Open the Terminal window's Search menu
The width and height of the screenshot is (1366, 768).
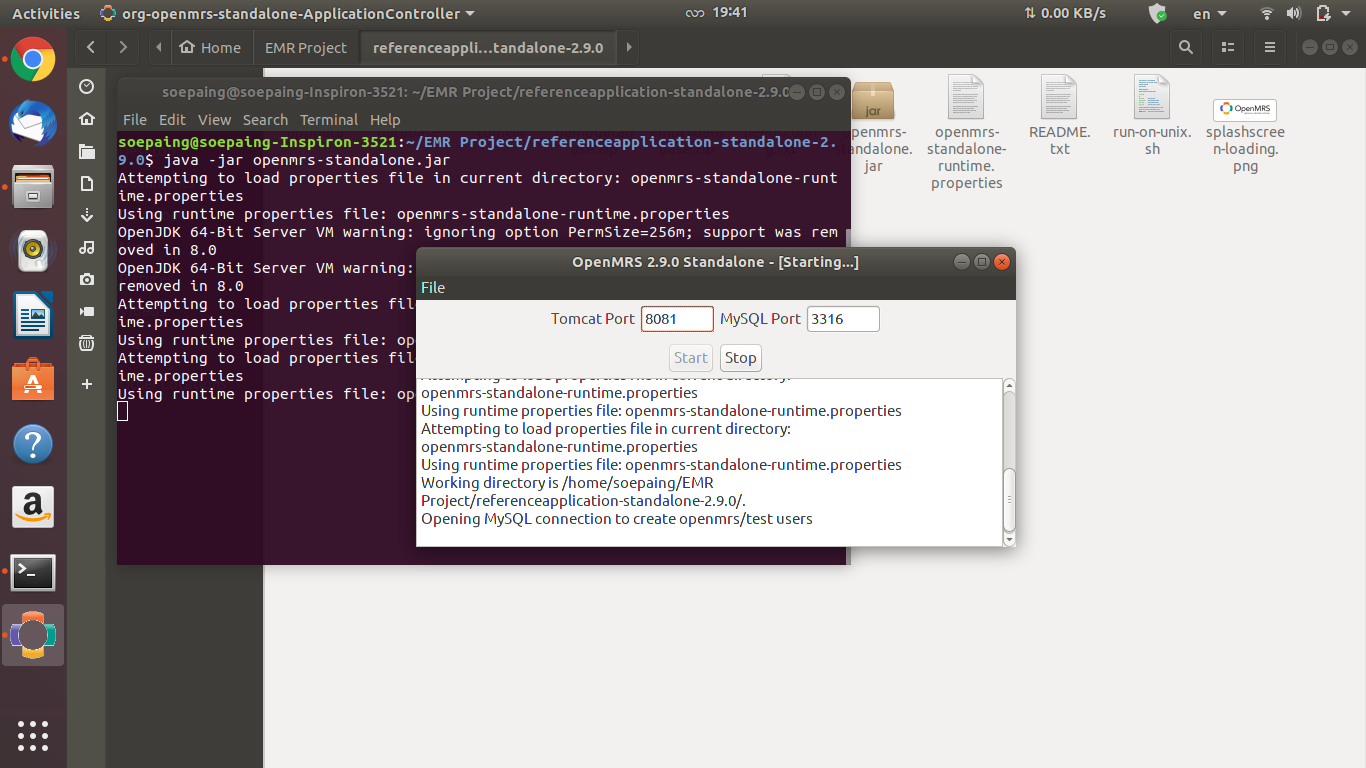(x=265, y=119)
